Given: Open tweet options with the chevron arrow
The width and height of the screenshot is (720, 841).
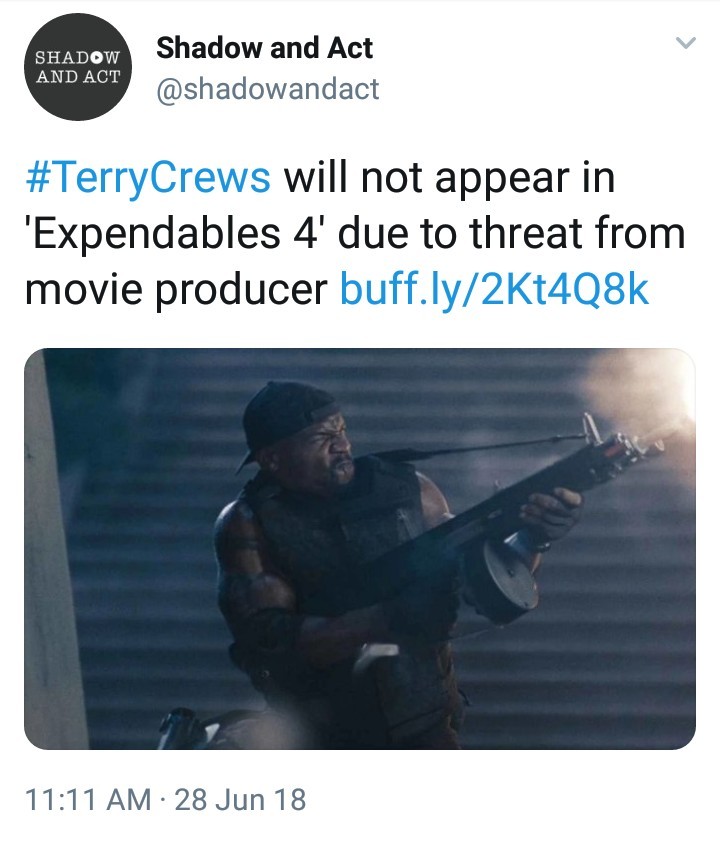Looking at the screenshot, I should (685, 43).
